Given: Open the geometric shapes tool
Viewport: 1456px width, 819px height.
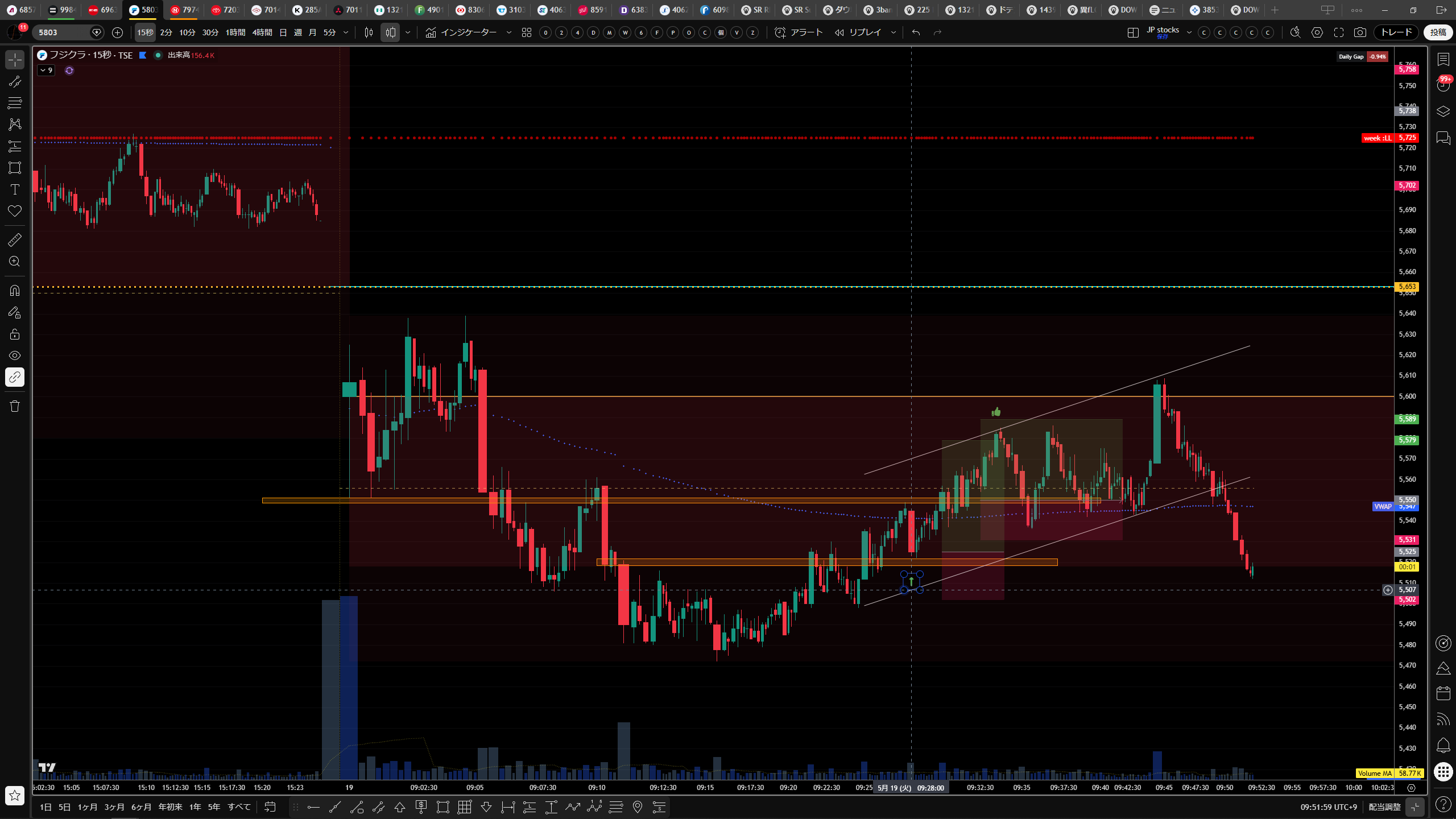Looking at the screenshot, I should click(15, 168).
